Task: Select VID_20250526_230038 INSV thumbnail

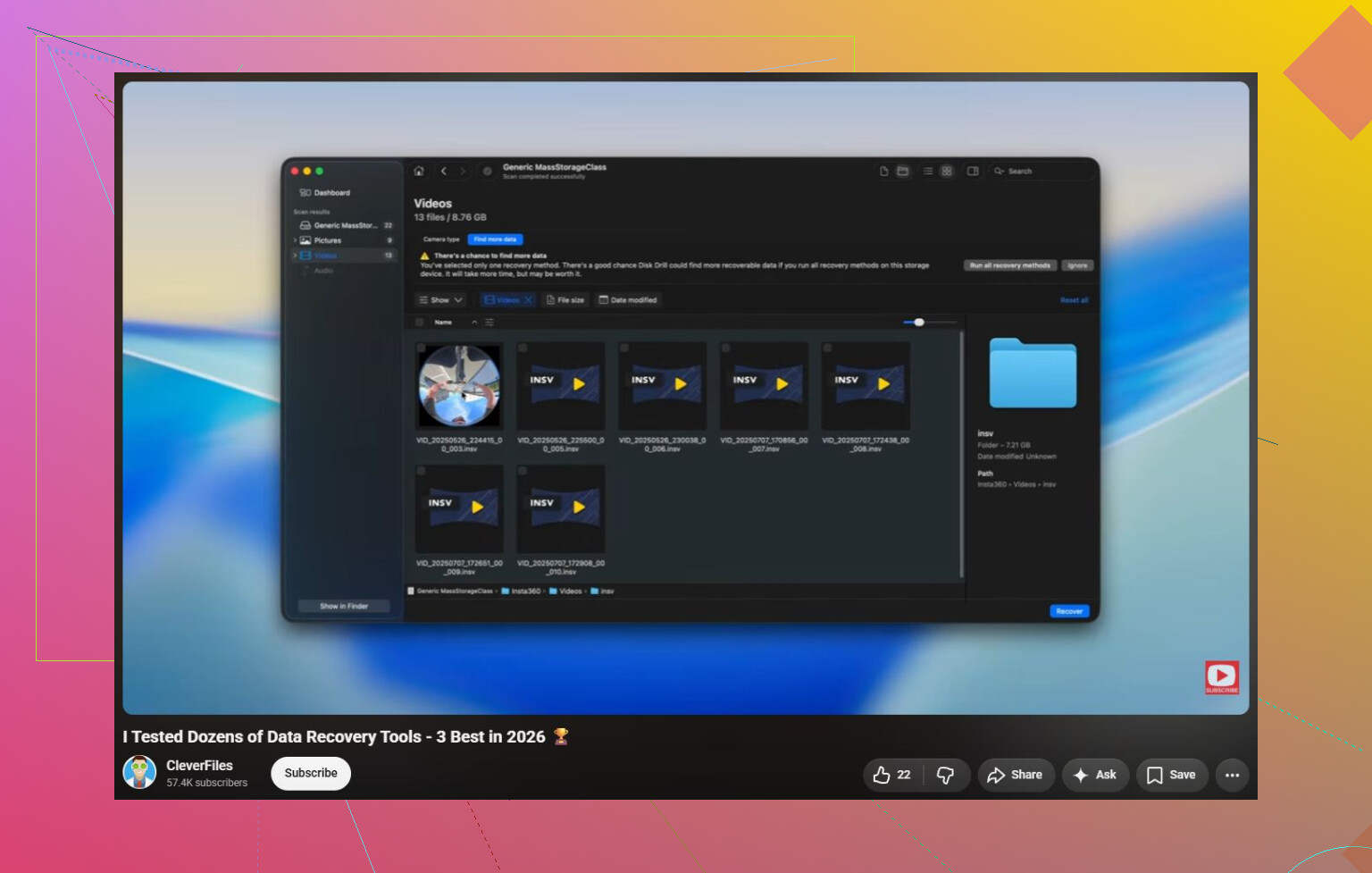Action: click(663, 386)
